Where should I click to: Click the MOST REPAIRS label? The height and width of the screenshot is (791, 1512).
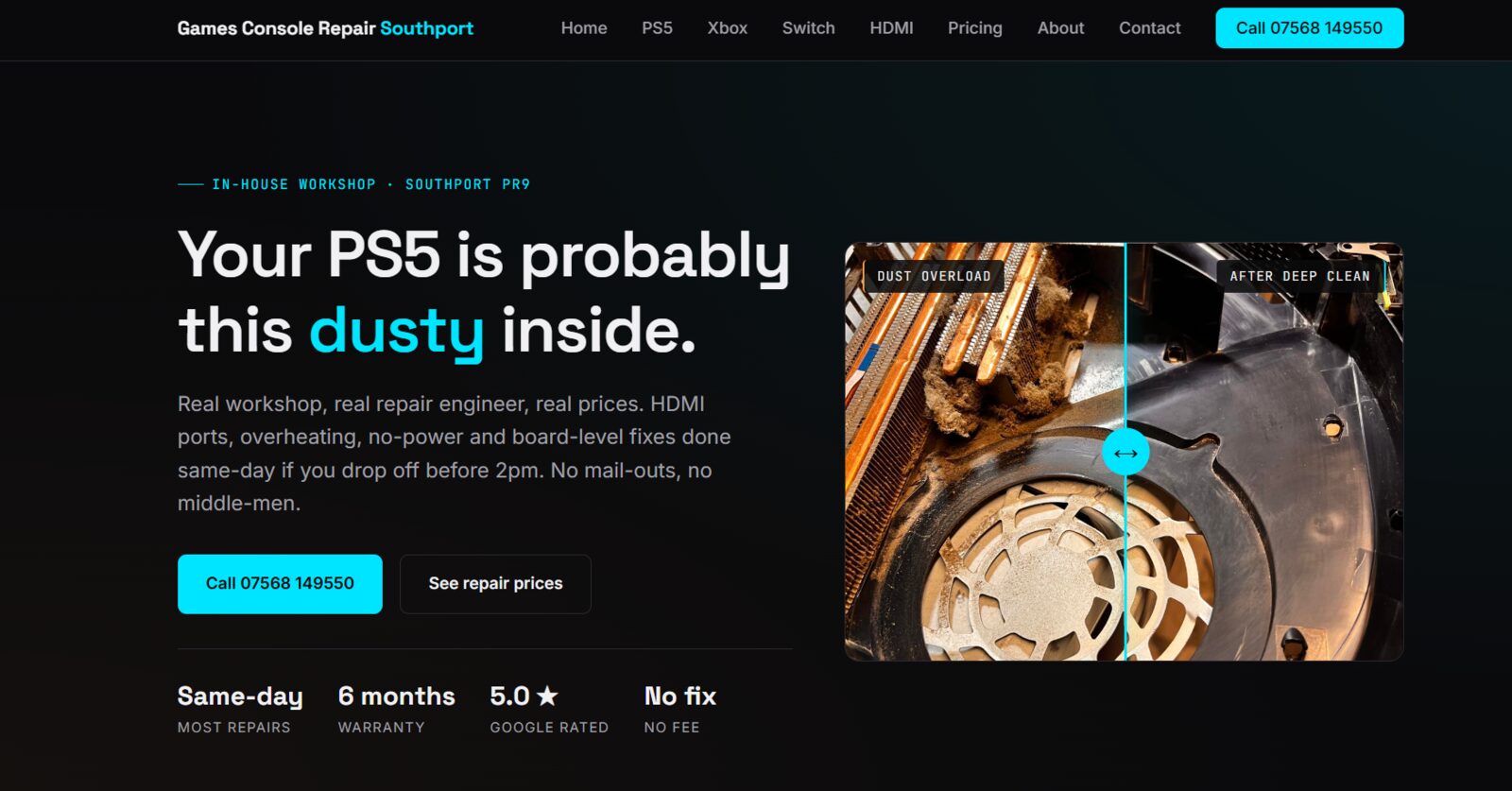coord(234,728)
